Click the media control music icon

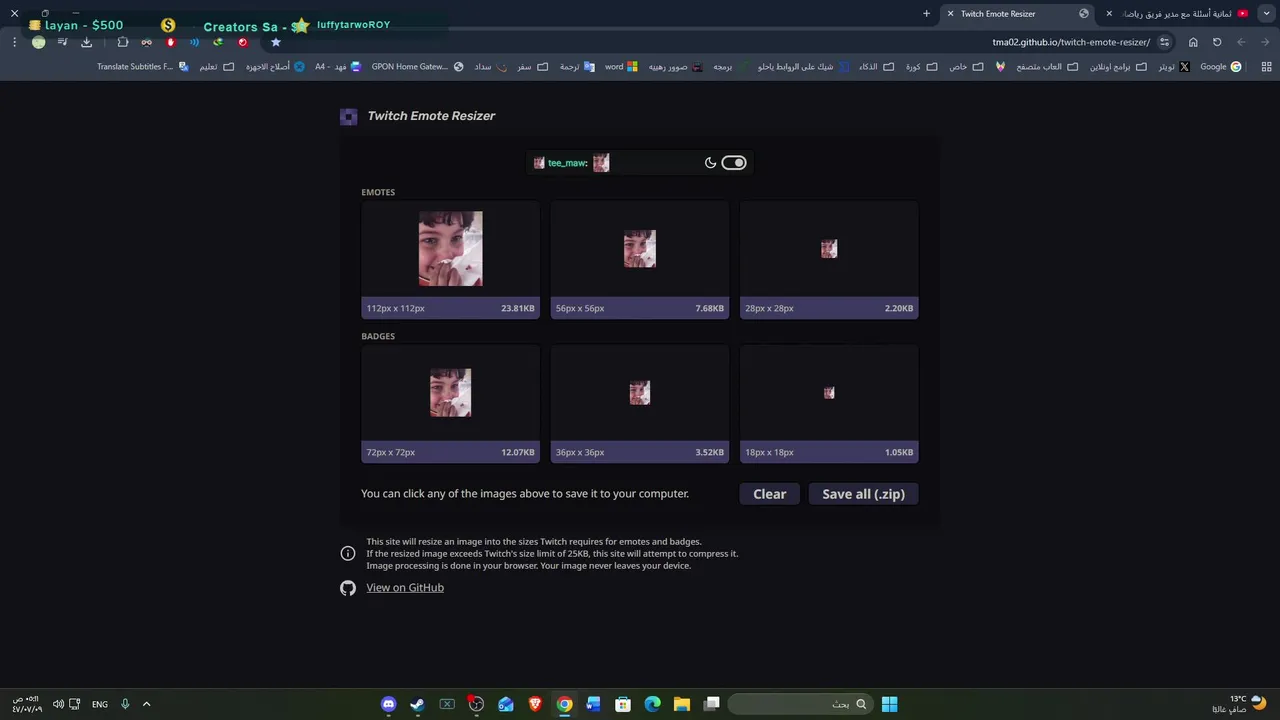62,42
